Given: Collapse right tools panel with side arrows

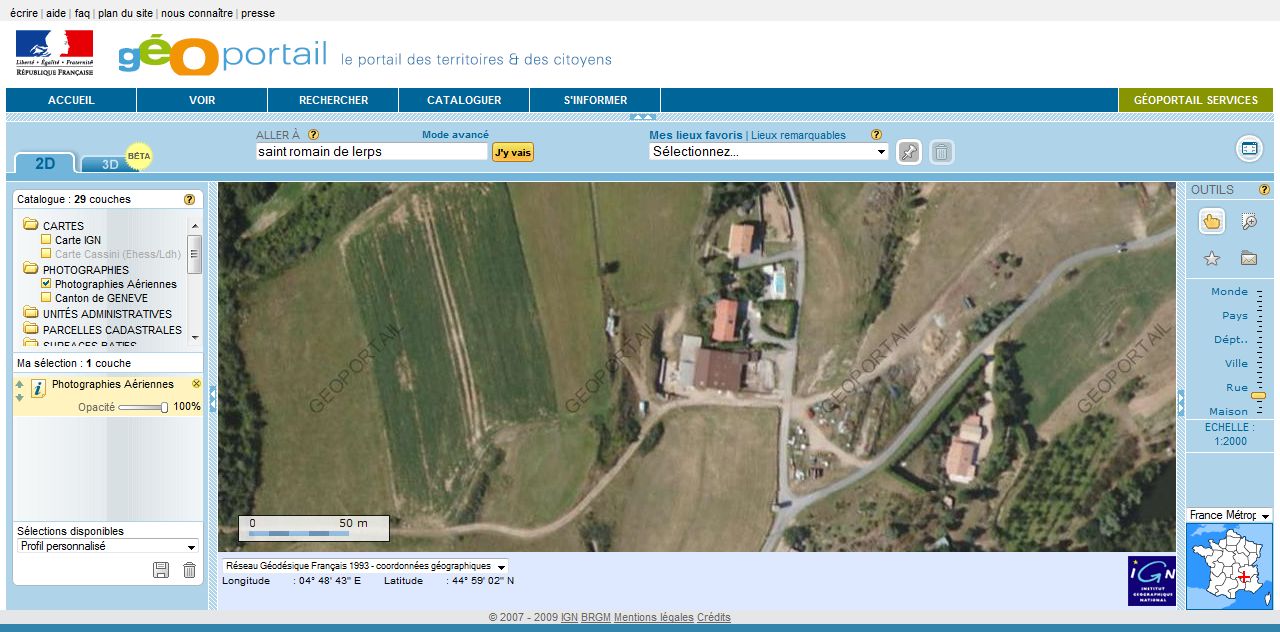Looking at the screenshot, I should pos(1181,402).
